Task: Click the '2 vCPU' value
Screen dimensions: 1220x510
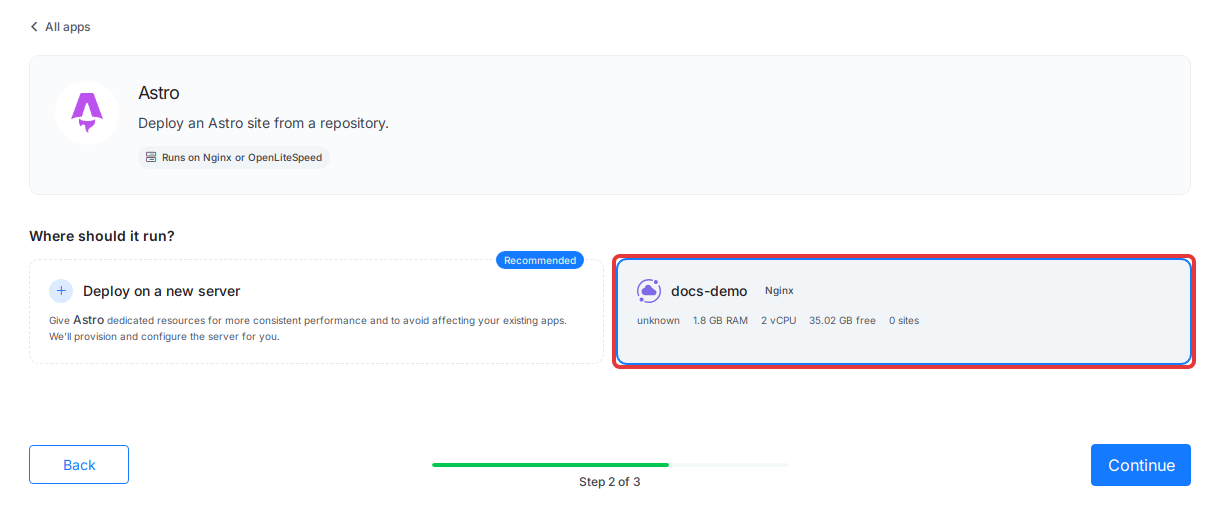Action: (779, 321)
